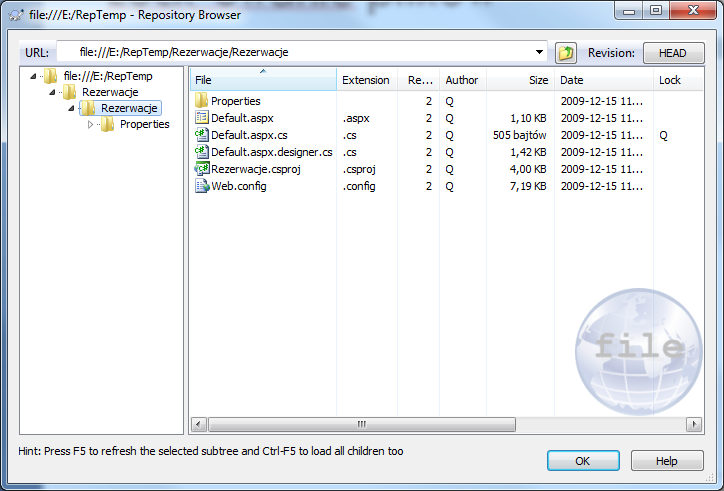The height and width of the screenshot is (491, 724).
Task: Click the Rezerwacje.csproj project icon
Action: [202, 169]
